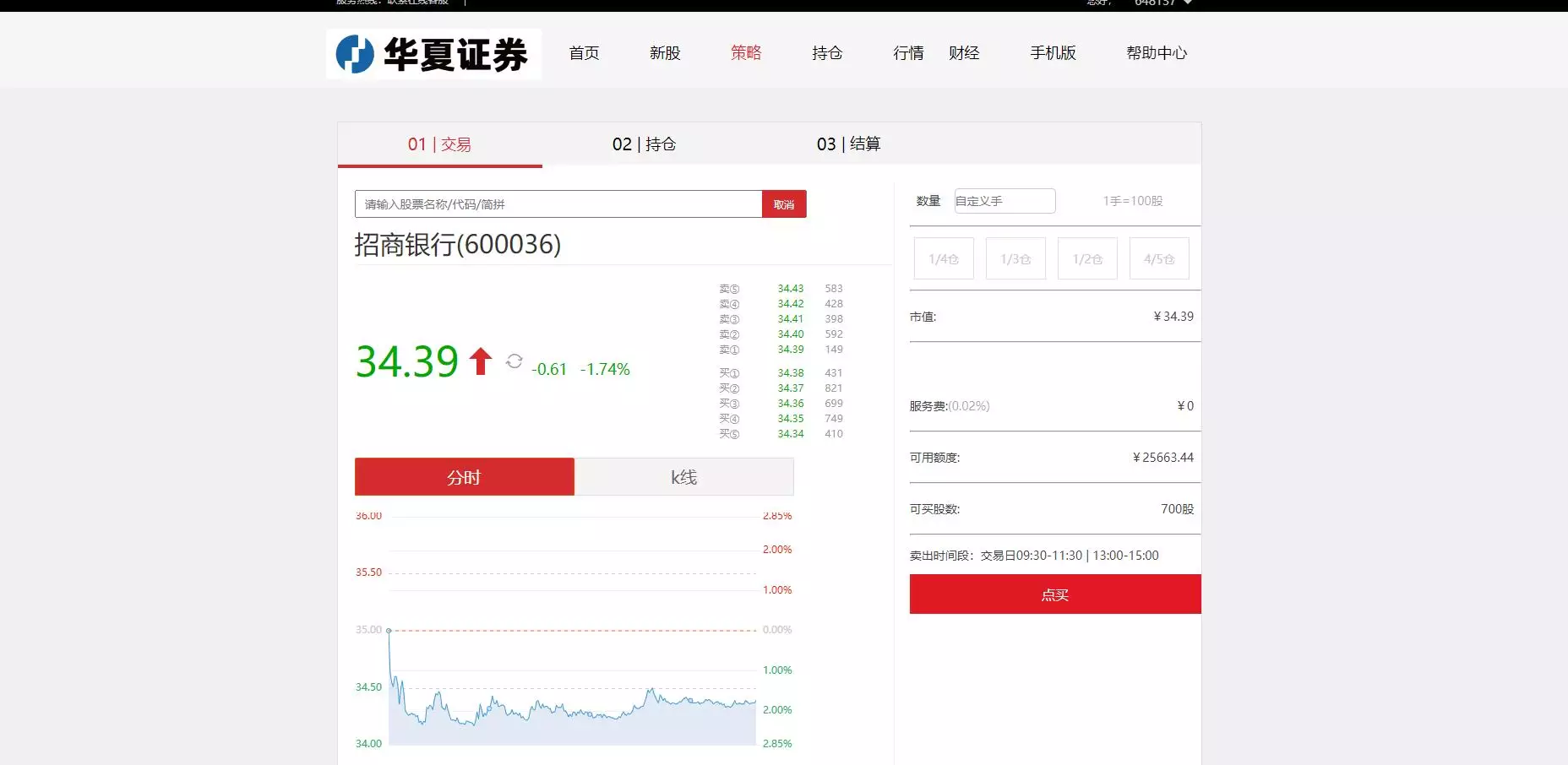Click the -0.61 price change value

click(549, 370)
